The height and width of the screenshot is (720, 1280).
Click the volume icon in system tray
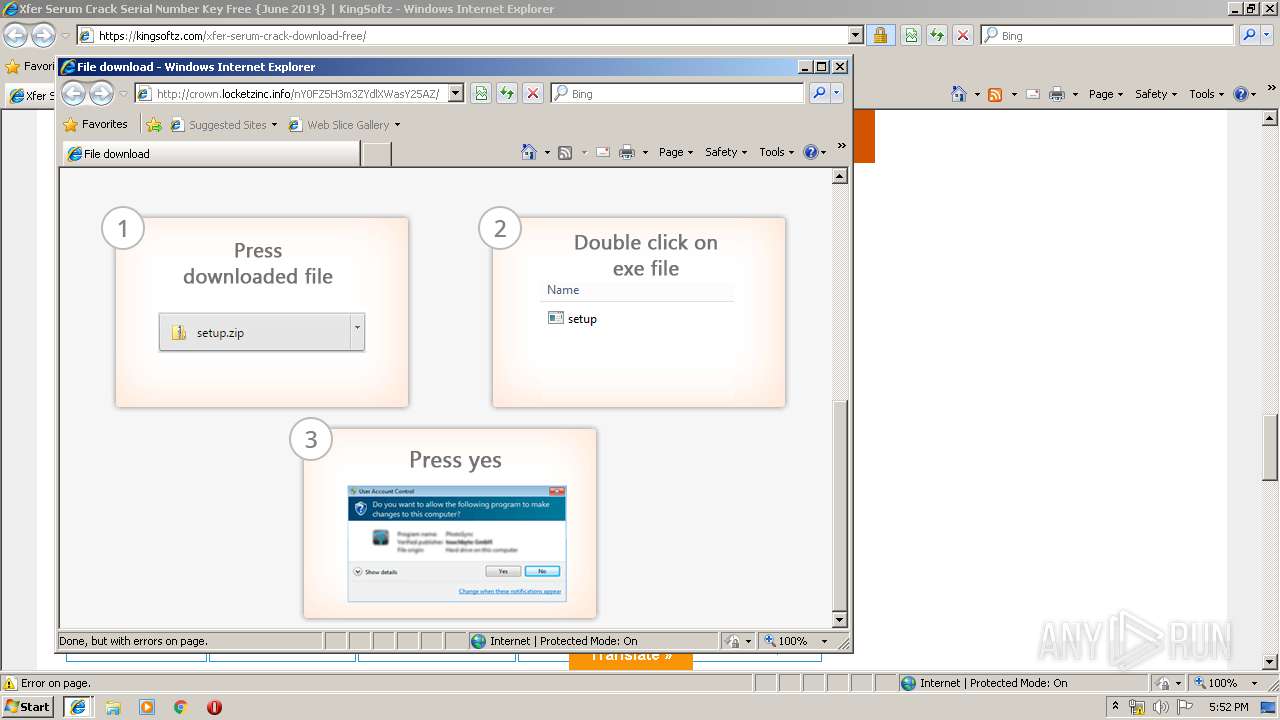point(1160,707)
